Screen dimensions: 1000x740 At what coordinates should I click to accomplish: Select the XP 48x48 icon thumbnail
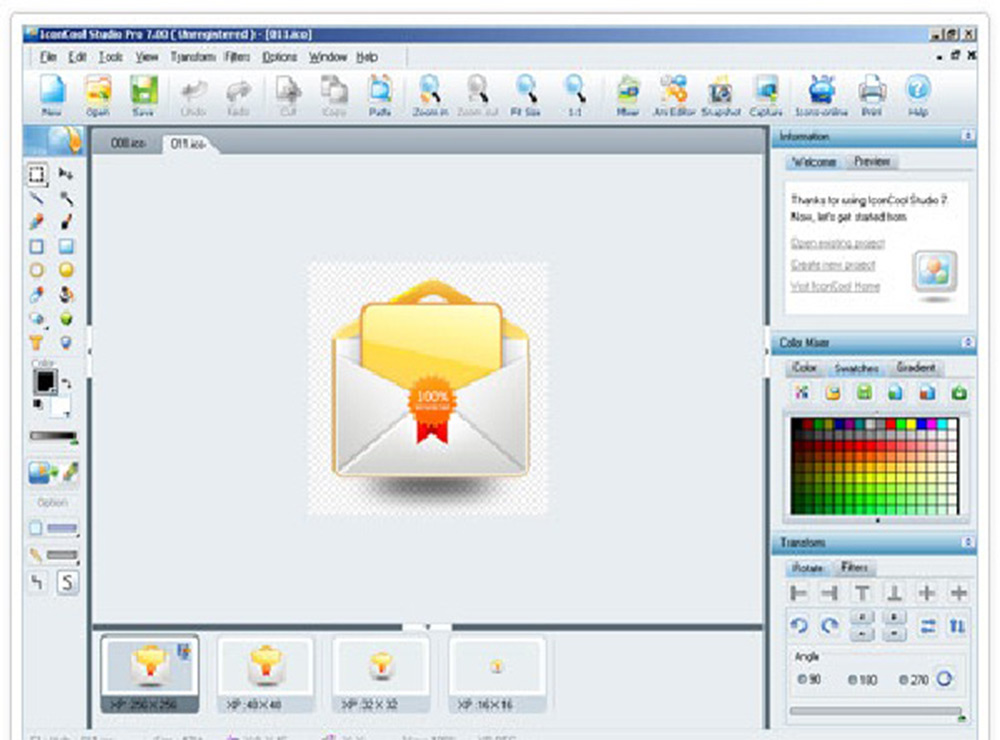point(266,675)
